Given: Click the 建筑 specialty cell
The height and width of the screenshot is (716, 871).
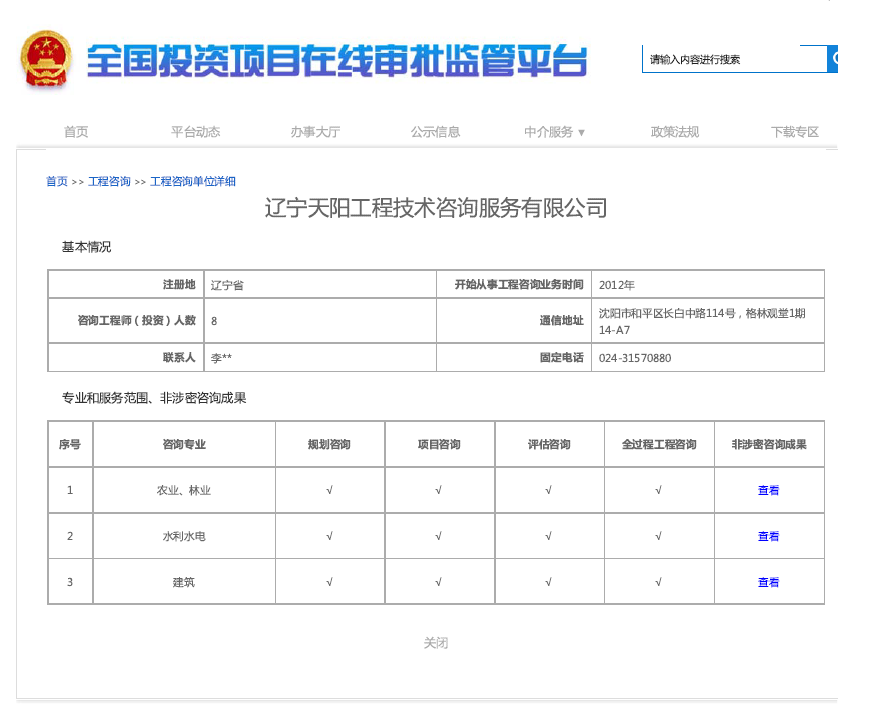Looking at the screenshot, I should (184, 582).
